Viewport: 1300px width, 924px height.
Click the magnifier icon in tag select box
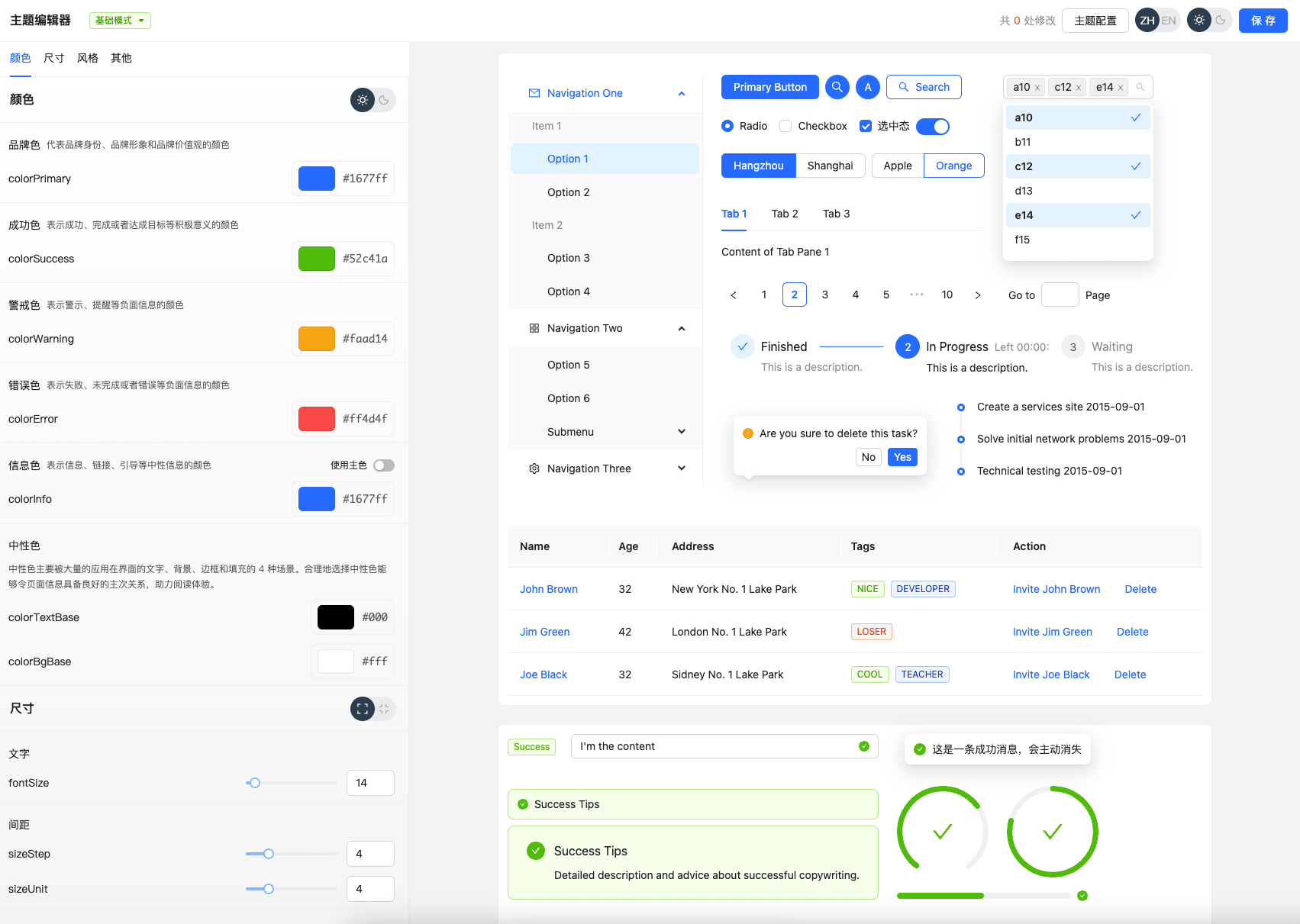1140,87
